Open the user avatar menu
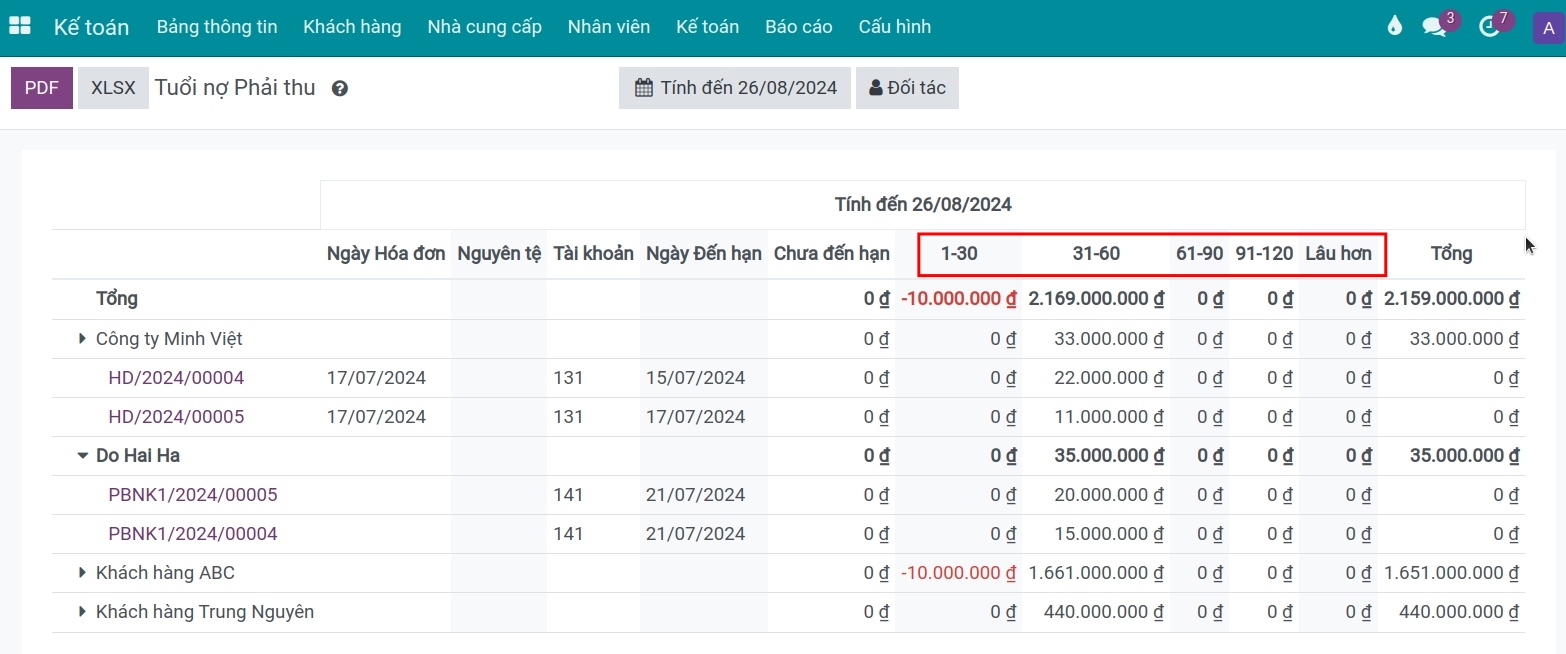This screenshot has height=654, width=1566. [x=1548, y=27]
